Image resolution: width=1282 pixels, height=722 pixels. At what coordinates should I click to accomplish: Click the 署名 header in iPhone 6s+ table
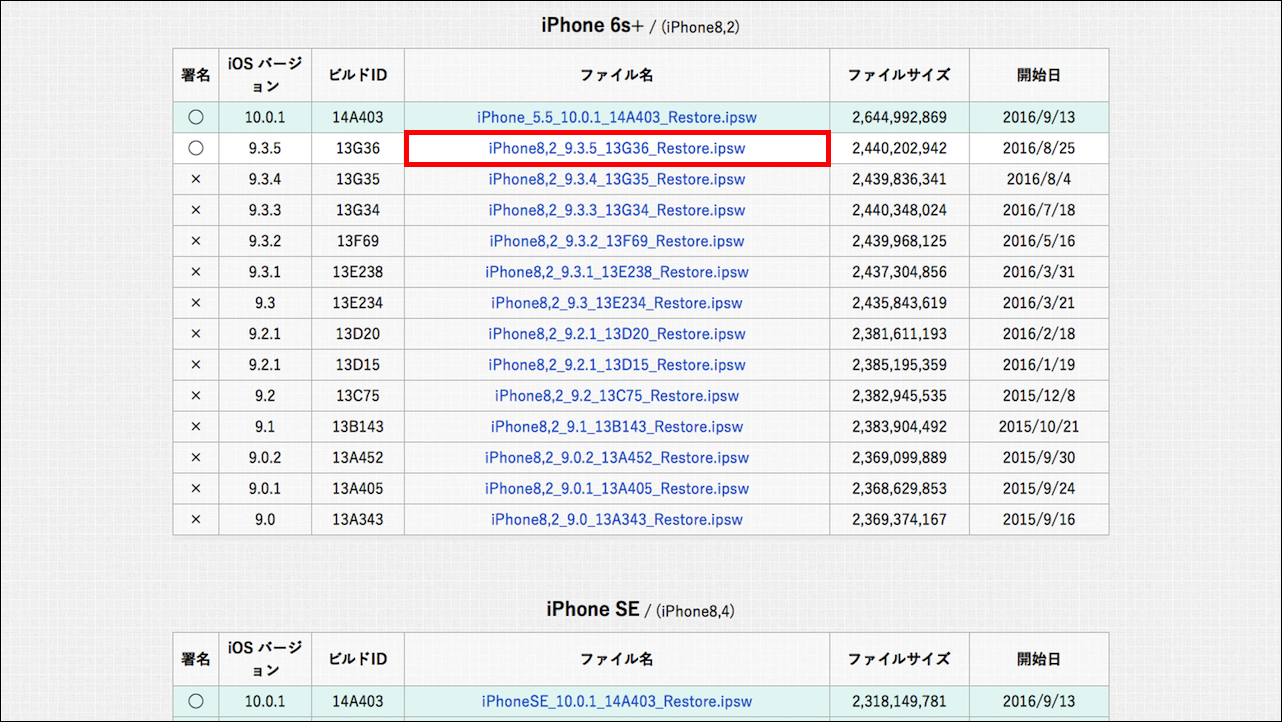tap(196, 75)
